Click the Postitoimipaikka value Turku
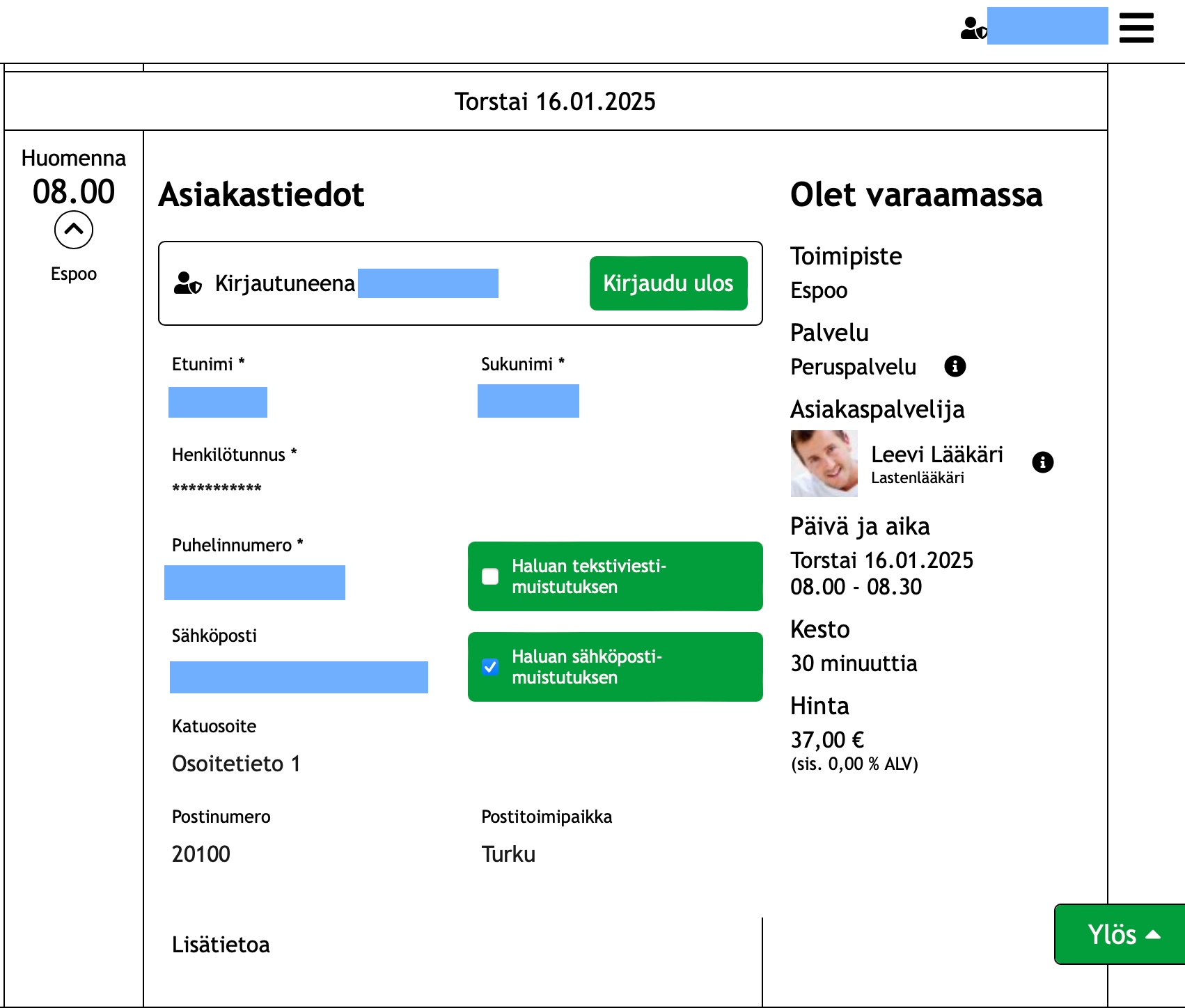Screen dimensions: 1185x1008 pos(508,854)
